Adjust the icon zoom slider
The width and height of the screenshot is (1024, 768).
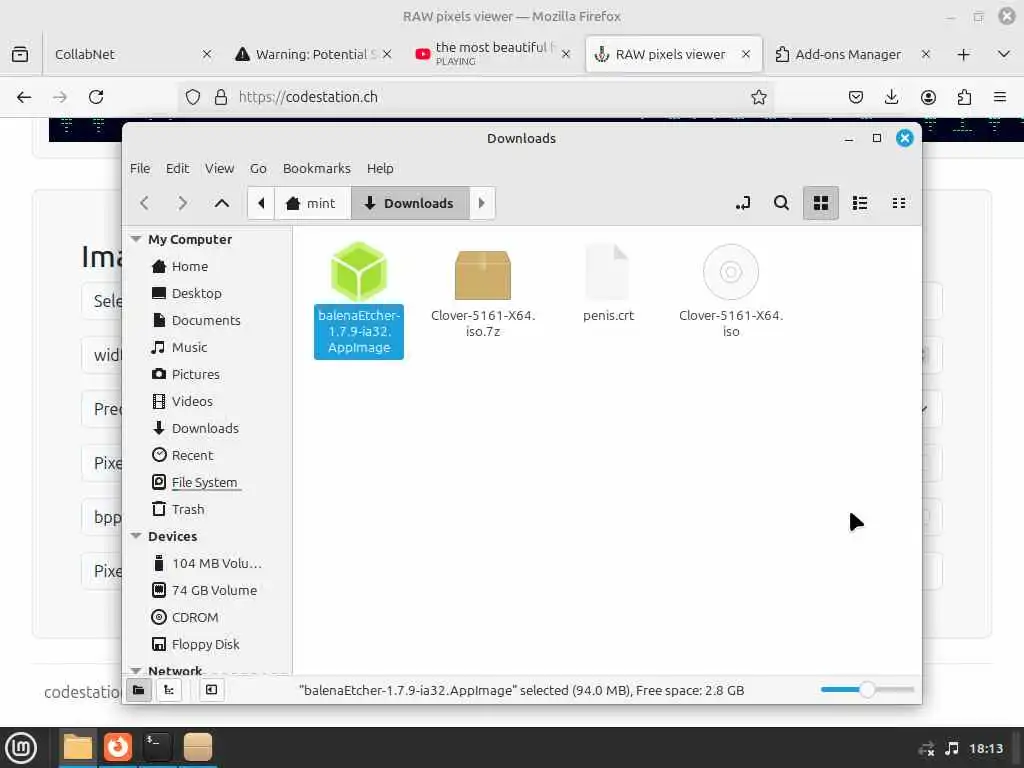coord(867,690)
